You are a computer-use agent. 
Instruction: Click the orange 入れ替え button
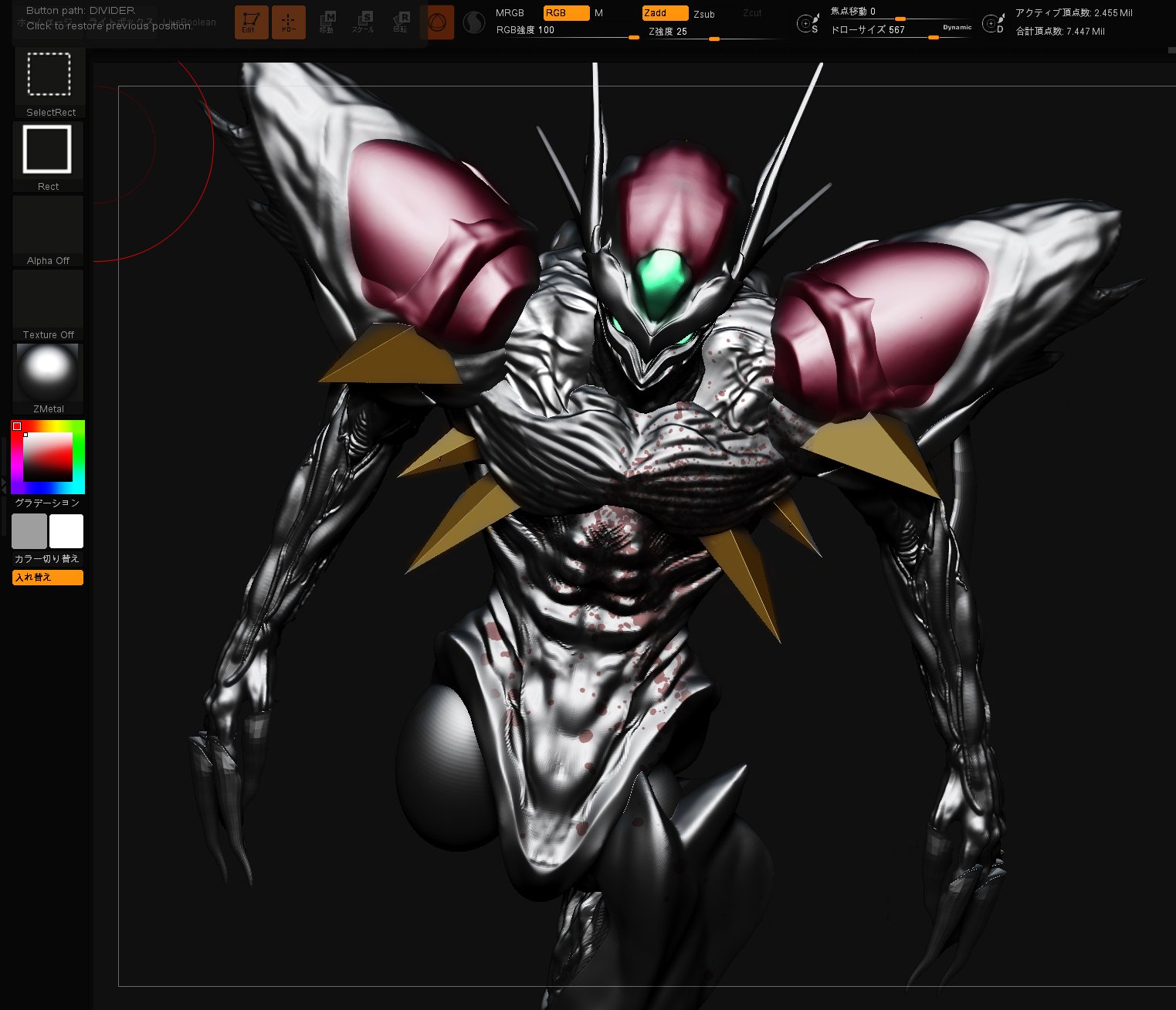pos(48,577)
